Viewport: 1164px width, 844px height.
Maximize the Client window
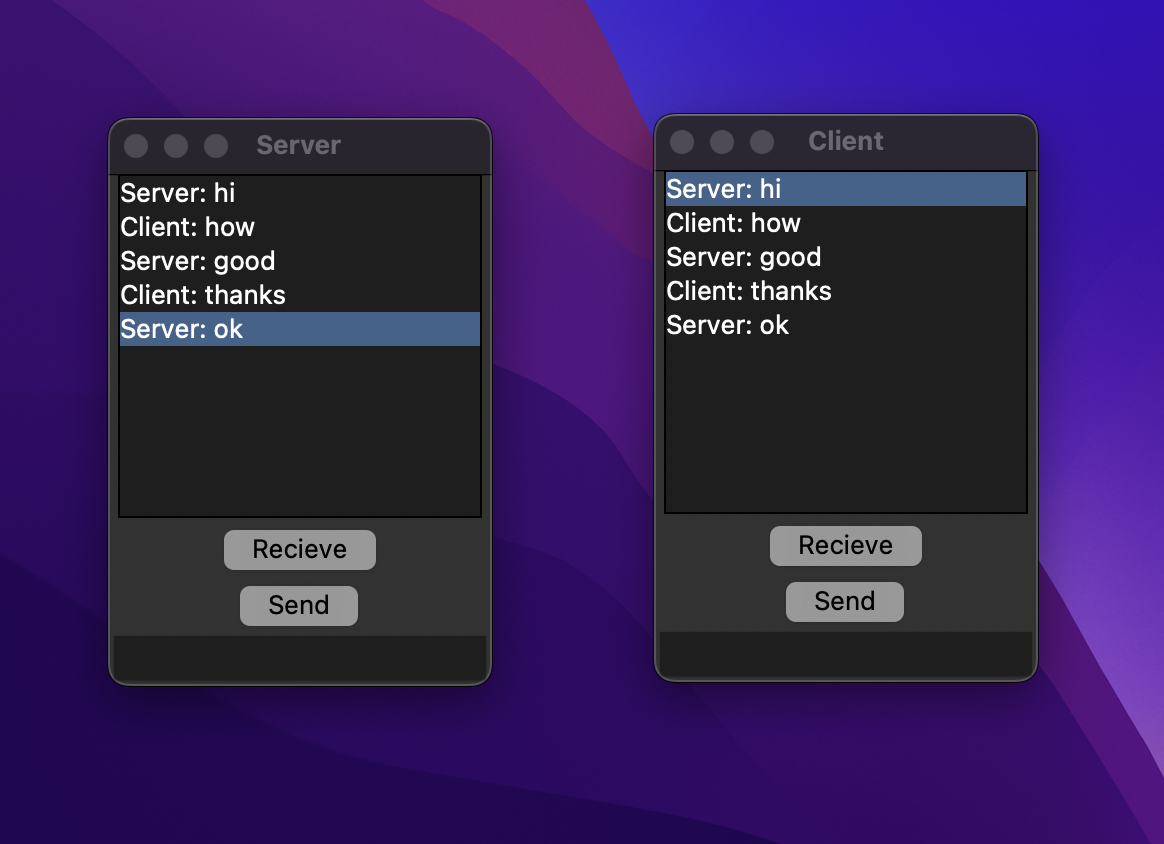[x=762, y=142]
